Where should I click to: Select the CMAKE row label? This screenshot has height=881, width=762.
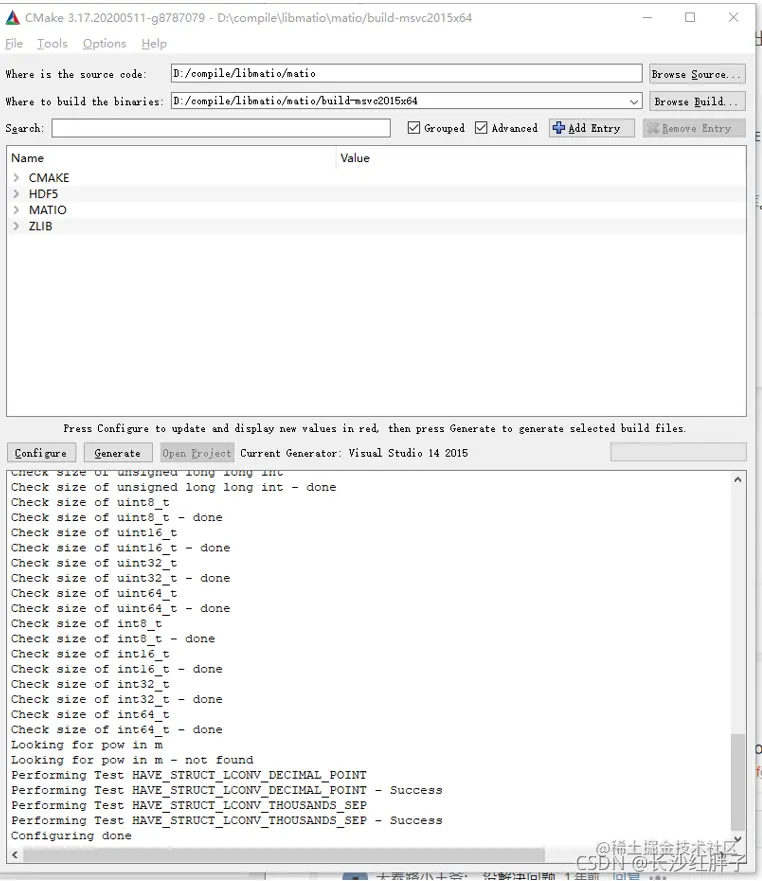(49, 178)
